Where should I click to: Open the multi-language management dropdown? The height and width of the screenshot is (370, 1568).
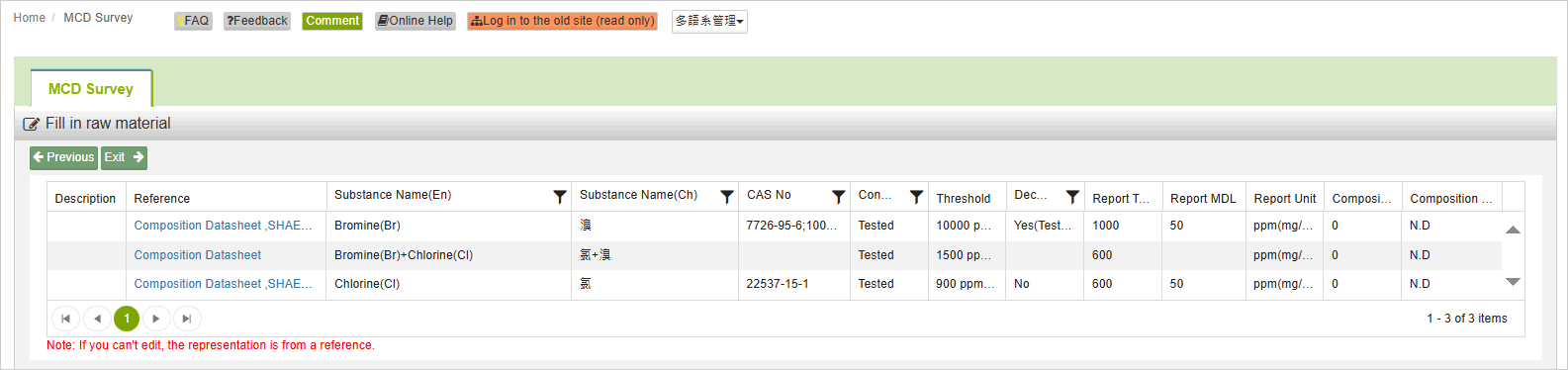709,21
